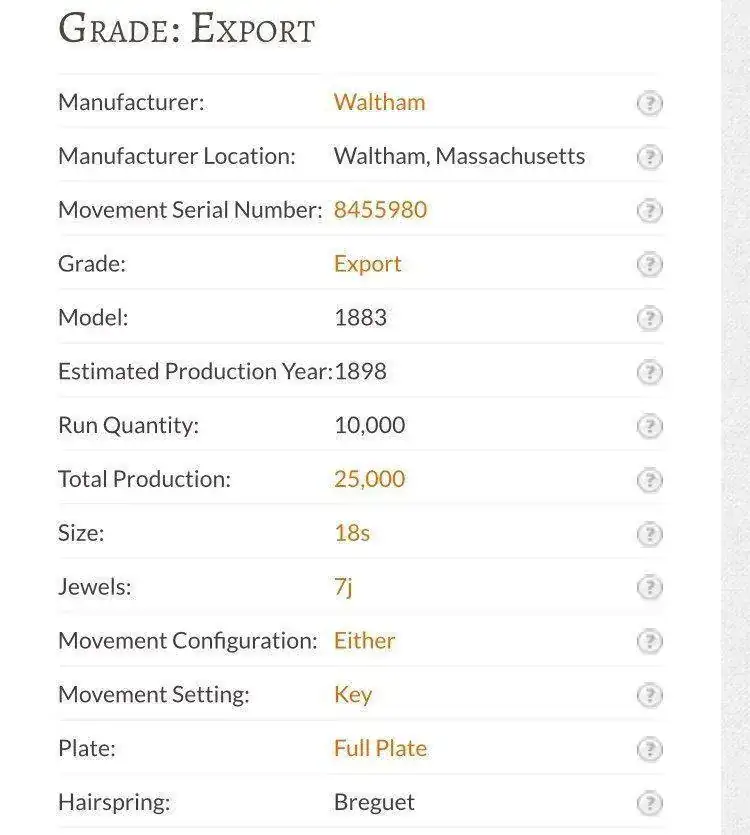The image size is (750, 835).
Task: Open help for Estimated Production Year
Action: point(649,372)
